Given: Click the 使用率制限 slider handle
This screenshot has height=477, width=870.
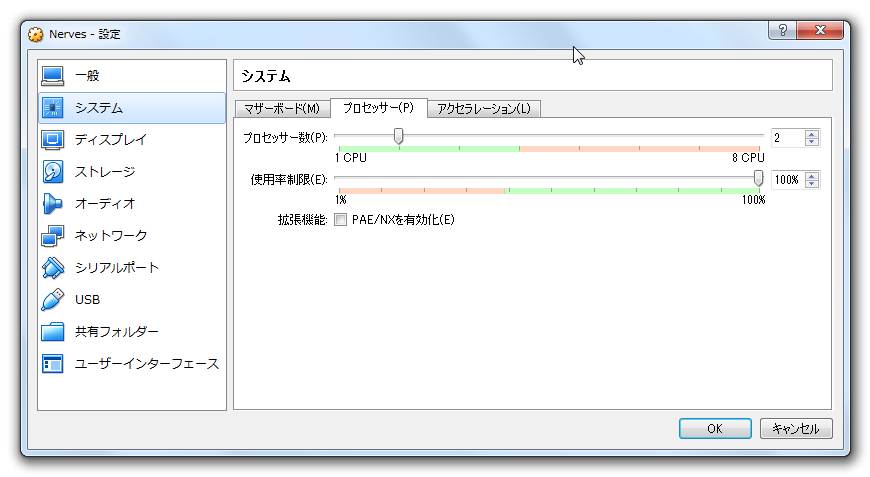Looking at the screenshot, I should click(758, 178).
